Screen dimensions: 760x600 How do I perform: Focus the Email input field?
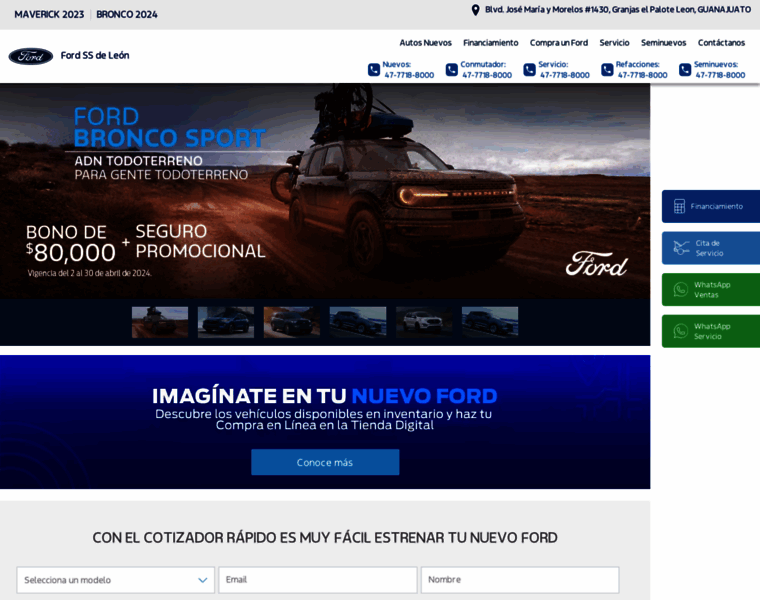(x=318, y=580)
